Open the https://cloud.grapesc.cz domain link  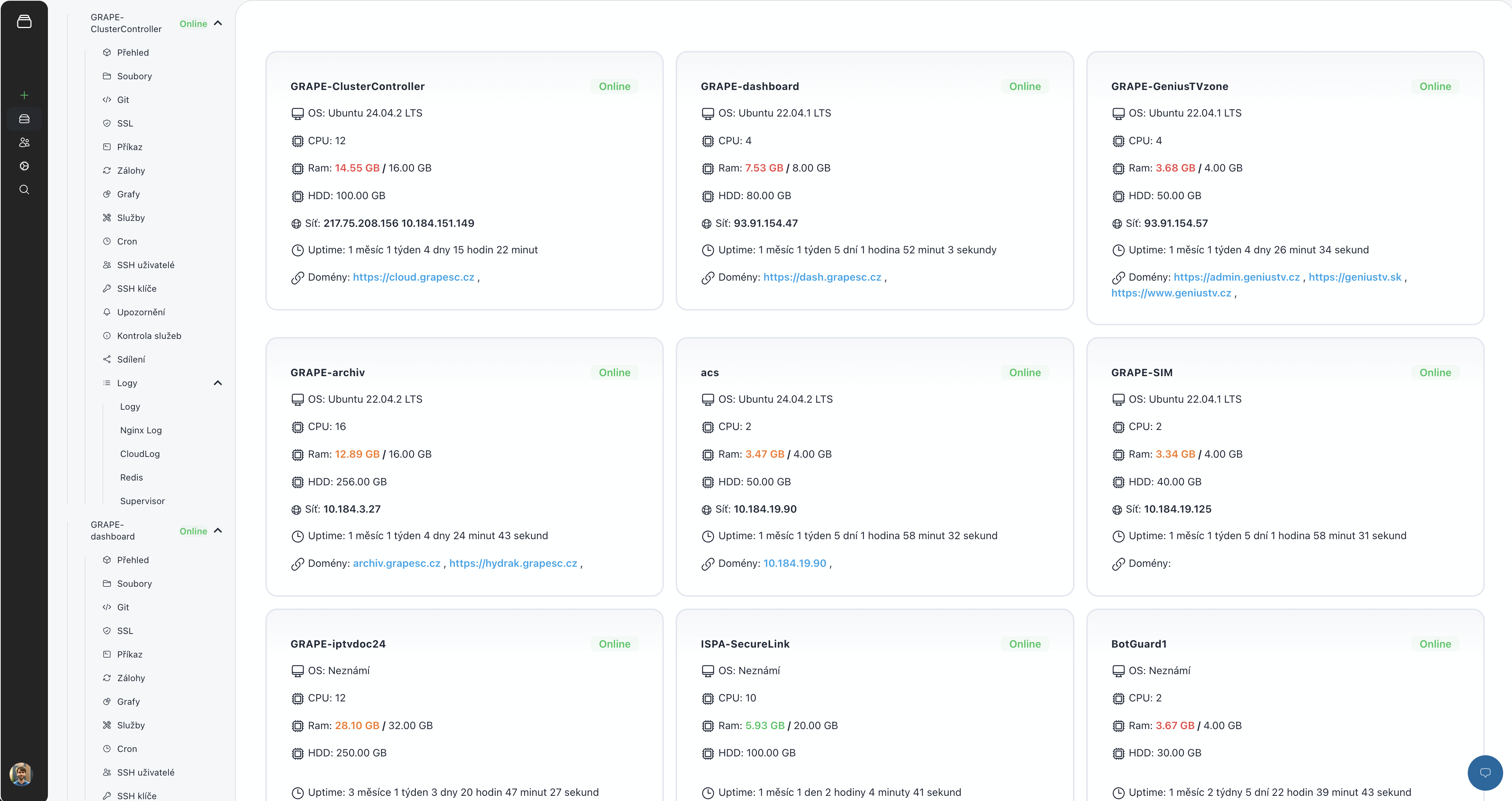coord(413,277)
